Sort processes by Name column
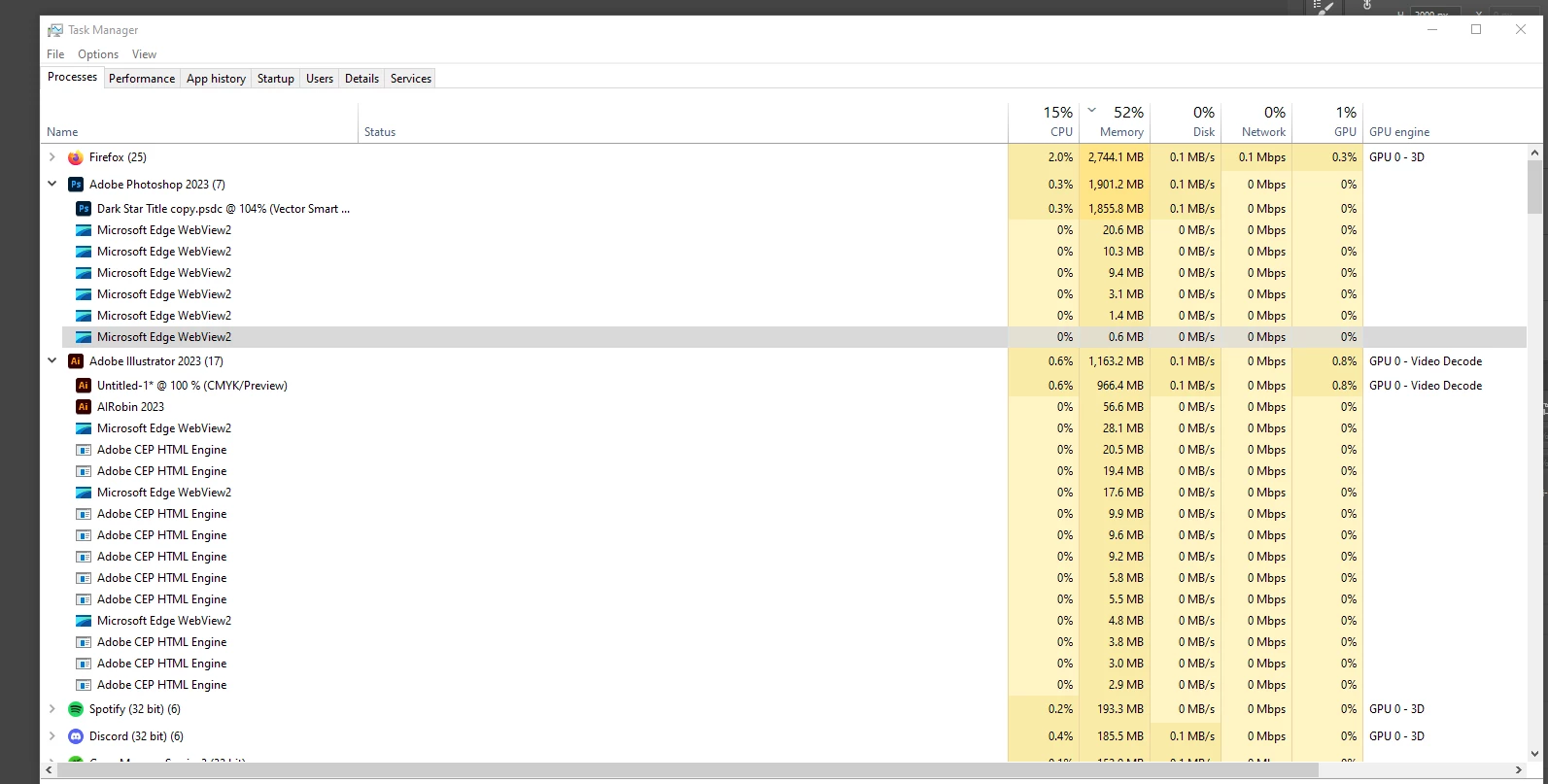Viewport: 1548px width, 784px height. click(201, 122)
